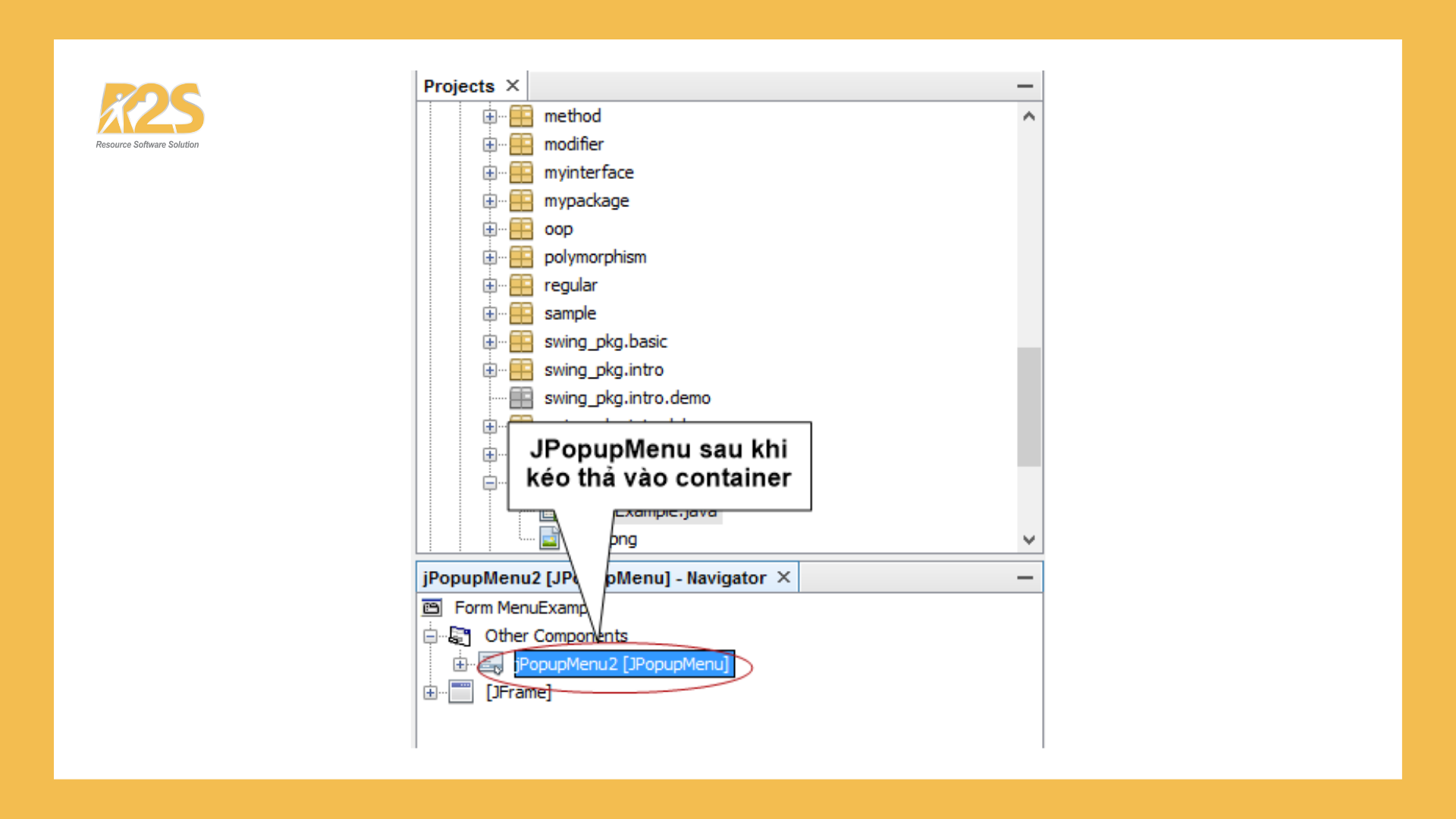The image size is (1456, 819).
Task: Click the png image file icon
Action: 549,539
